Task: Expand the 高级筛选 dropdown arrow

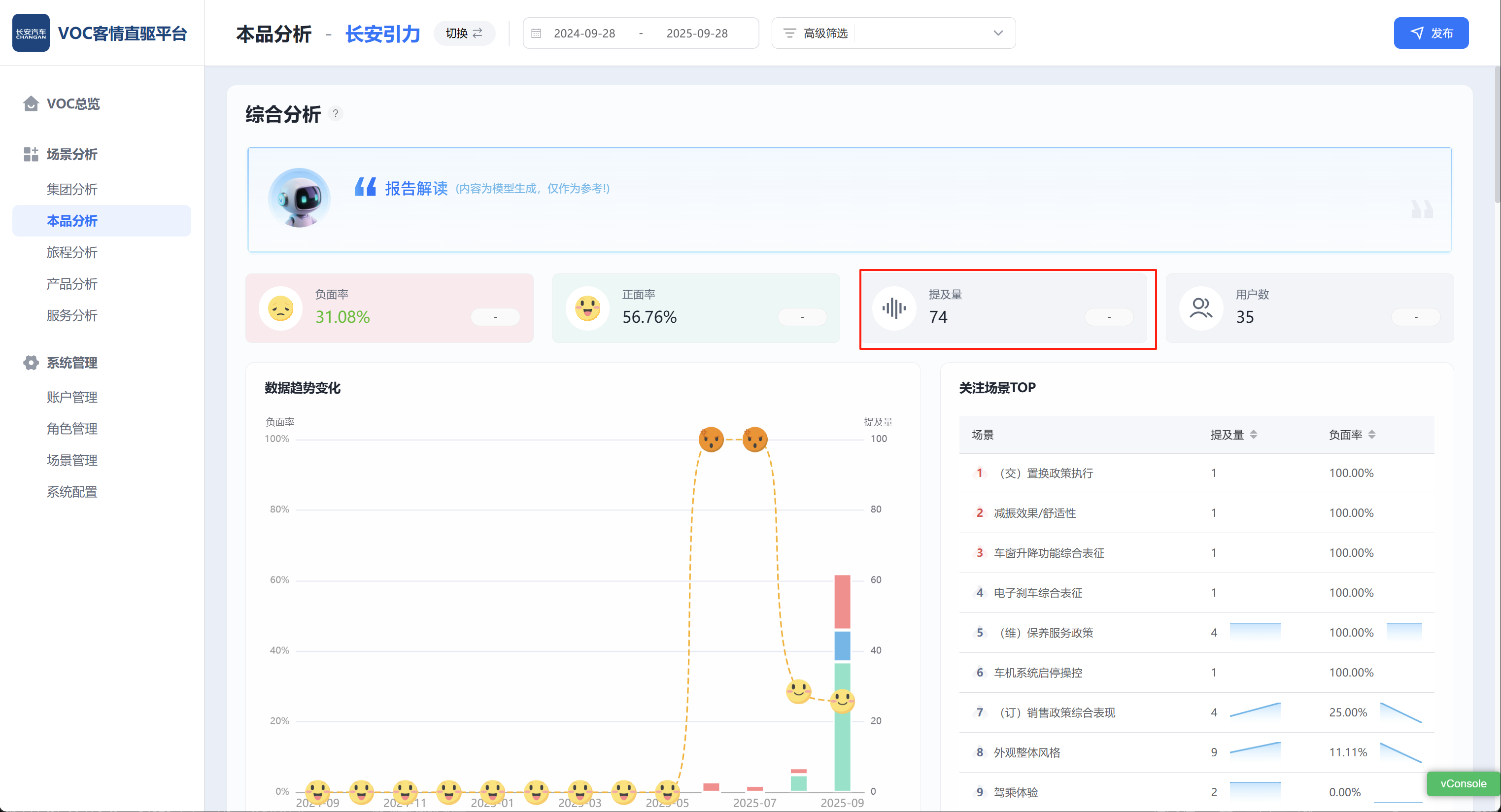Action: [997, 33]
